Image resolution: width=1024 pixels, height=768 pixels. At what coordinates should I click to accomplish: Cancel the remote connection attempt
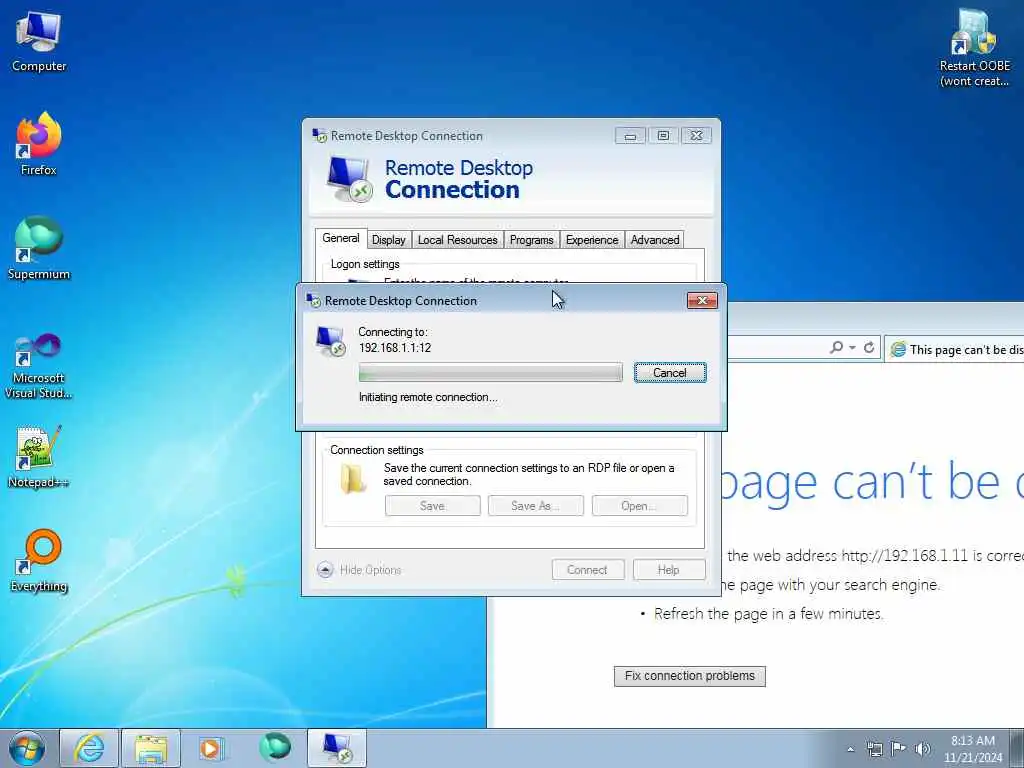pos(670,373)
